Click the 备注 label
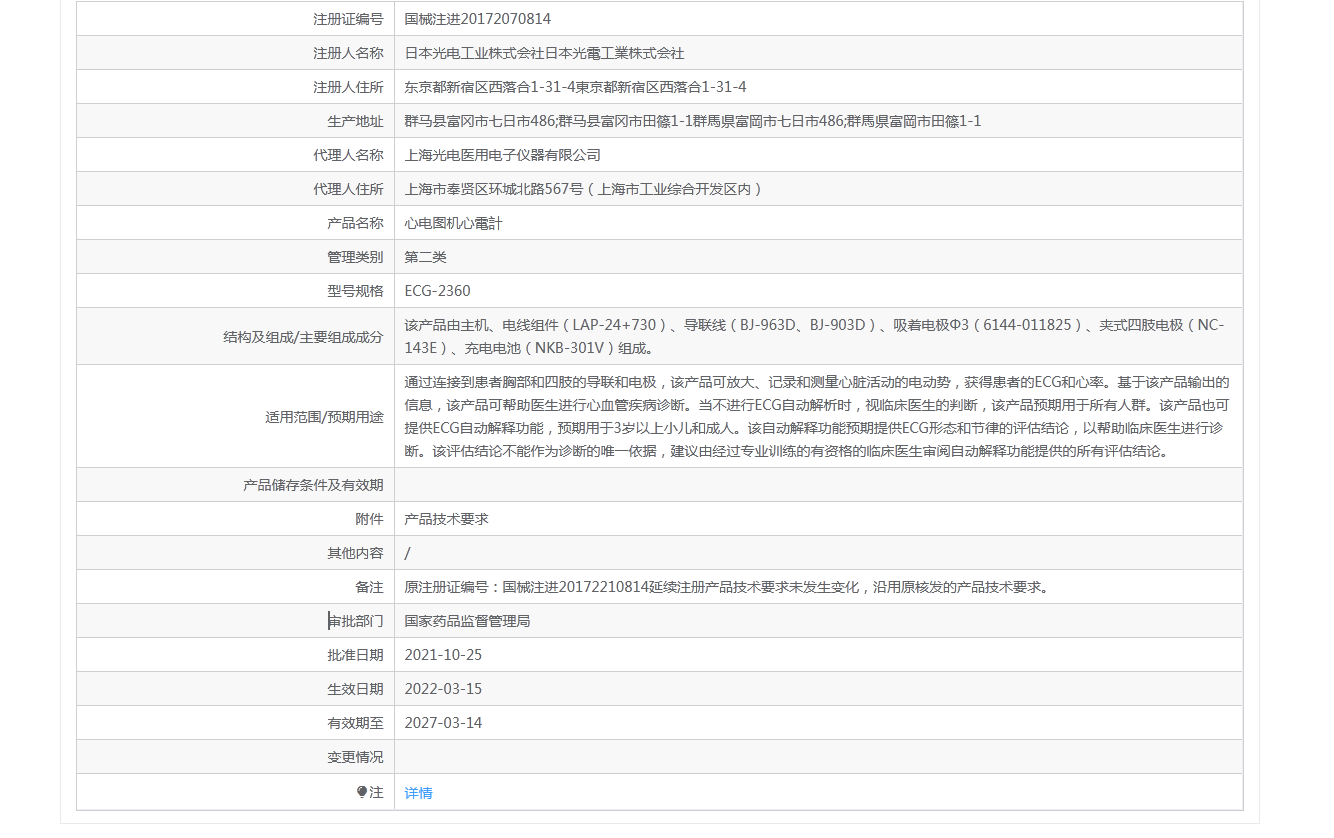The height and width of the screenshot is (838, 1334). (x=369, y=587)
